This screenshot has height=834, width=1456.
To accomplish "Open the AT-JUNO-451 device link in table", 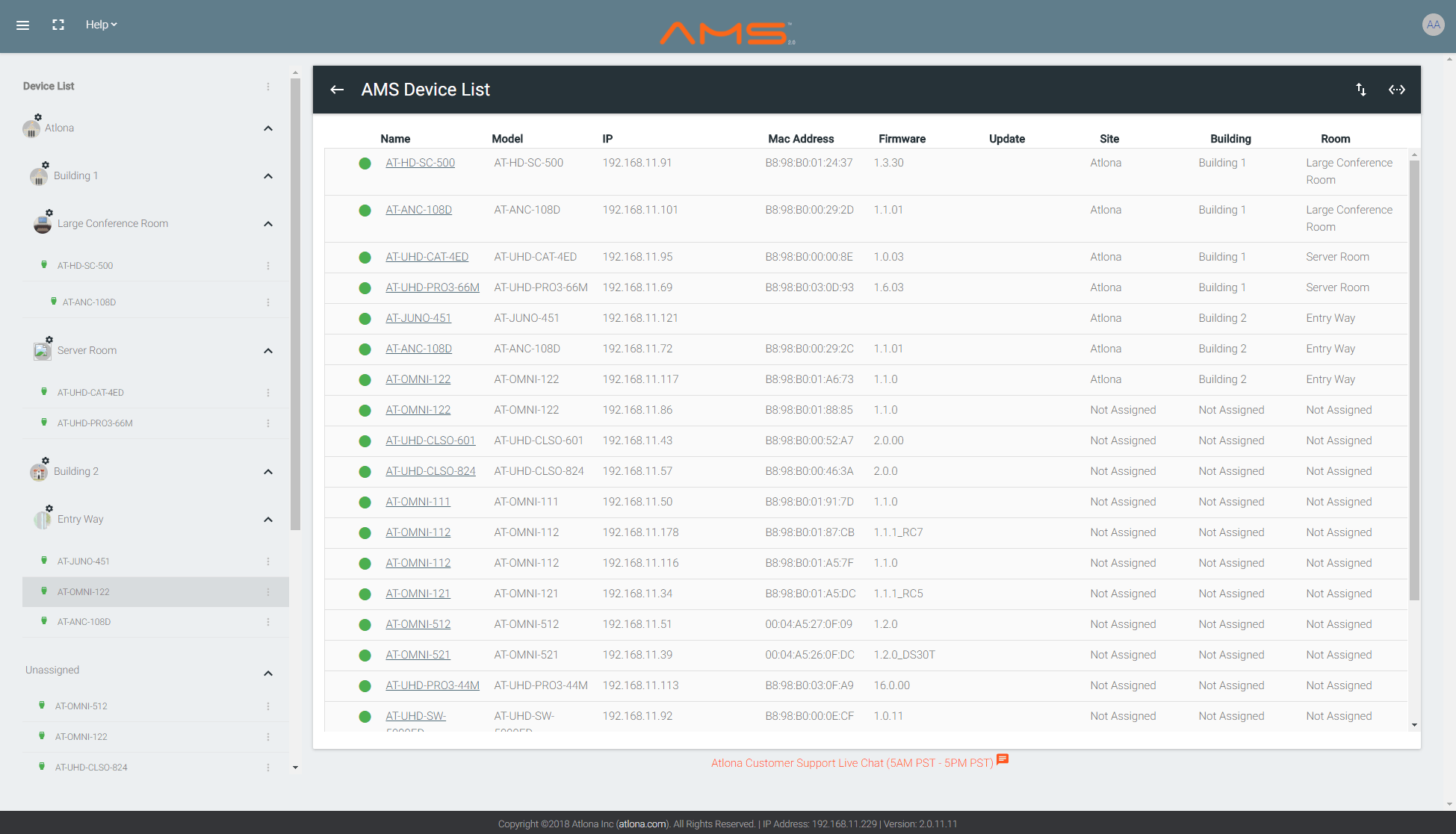I will [418, 318].
